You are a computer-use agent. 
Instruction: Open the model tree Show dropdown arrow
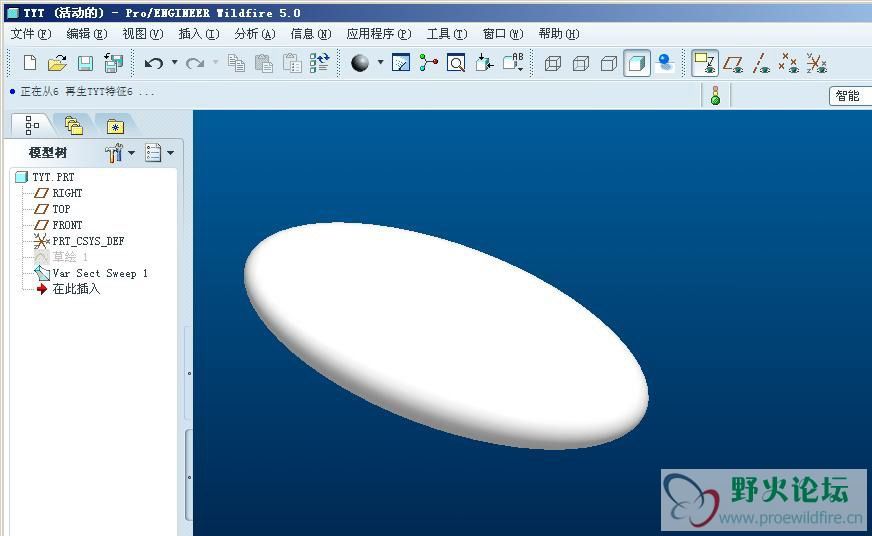(170, 152)
